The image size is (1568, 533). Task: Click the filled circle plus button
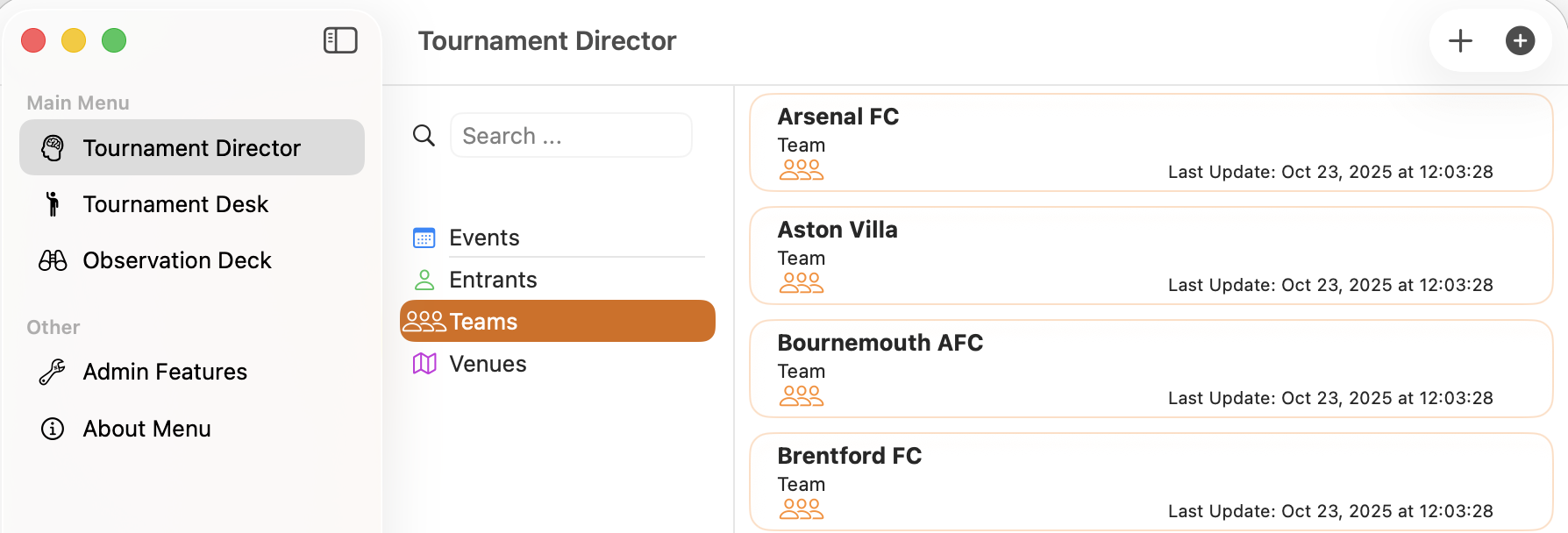click(x=1520, y=40)
